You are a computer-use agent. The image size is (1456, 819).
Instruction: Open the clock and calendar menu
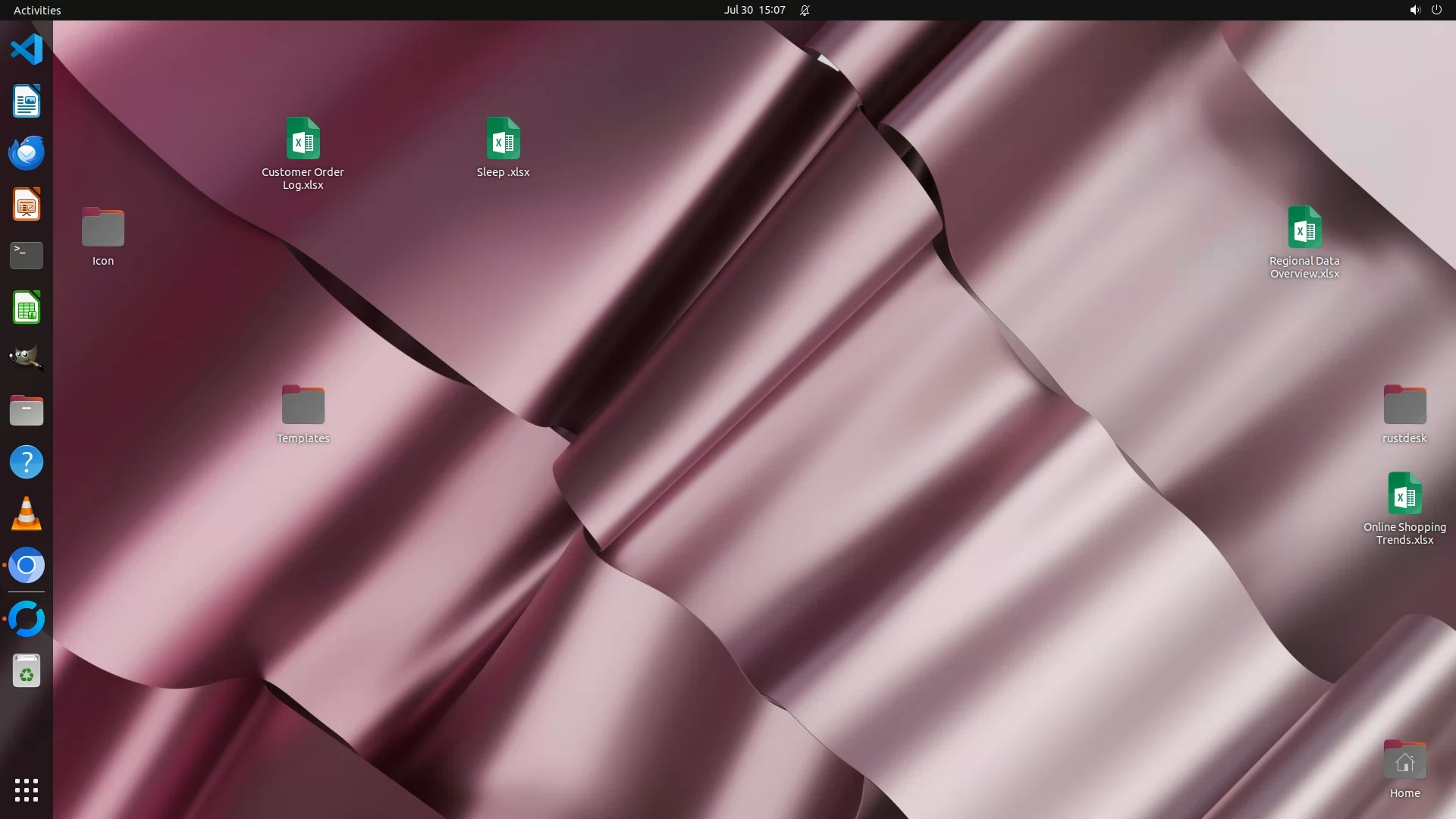[754, 10]
